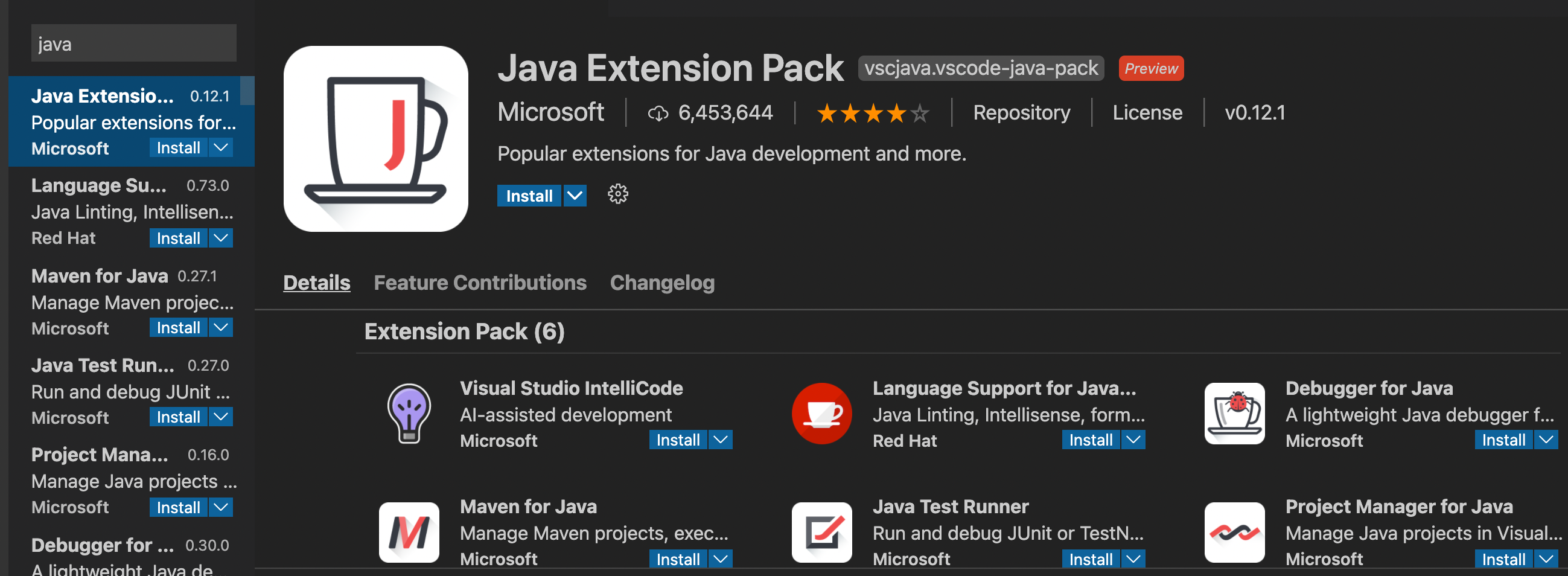Image resolution: width=1568 pixels, height=576 pixels.
Task: Open install dropdown on Project Manager for Java card
Action: [1546, 559]
